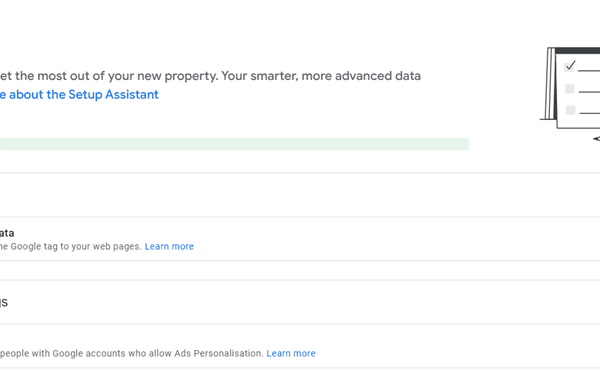Click the ticked checkbox in the checklist illustration

[569, 67]
